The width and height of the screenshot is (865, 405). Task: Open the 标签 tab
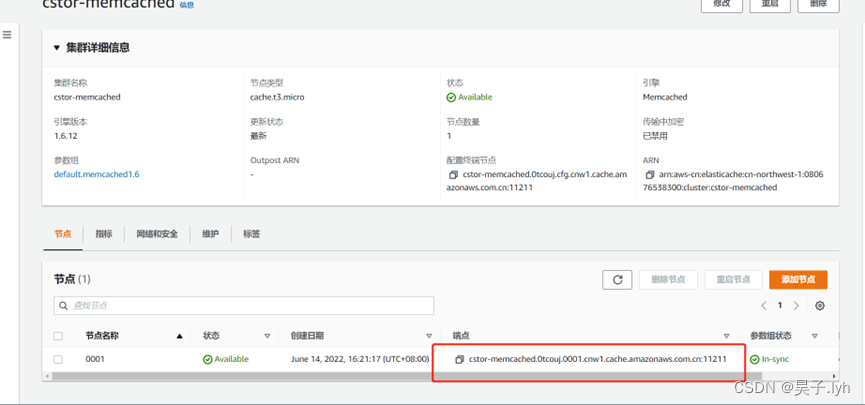[x=252, y=234]
